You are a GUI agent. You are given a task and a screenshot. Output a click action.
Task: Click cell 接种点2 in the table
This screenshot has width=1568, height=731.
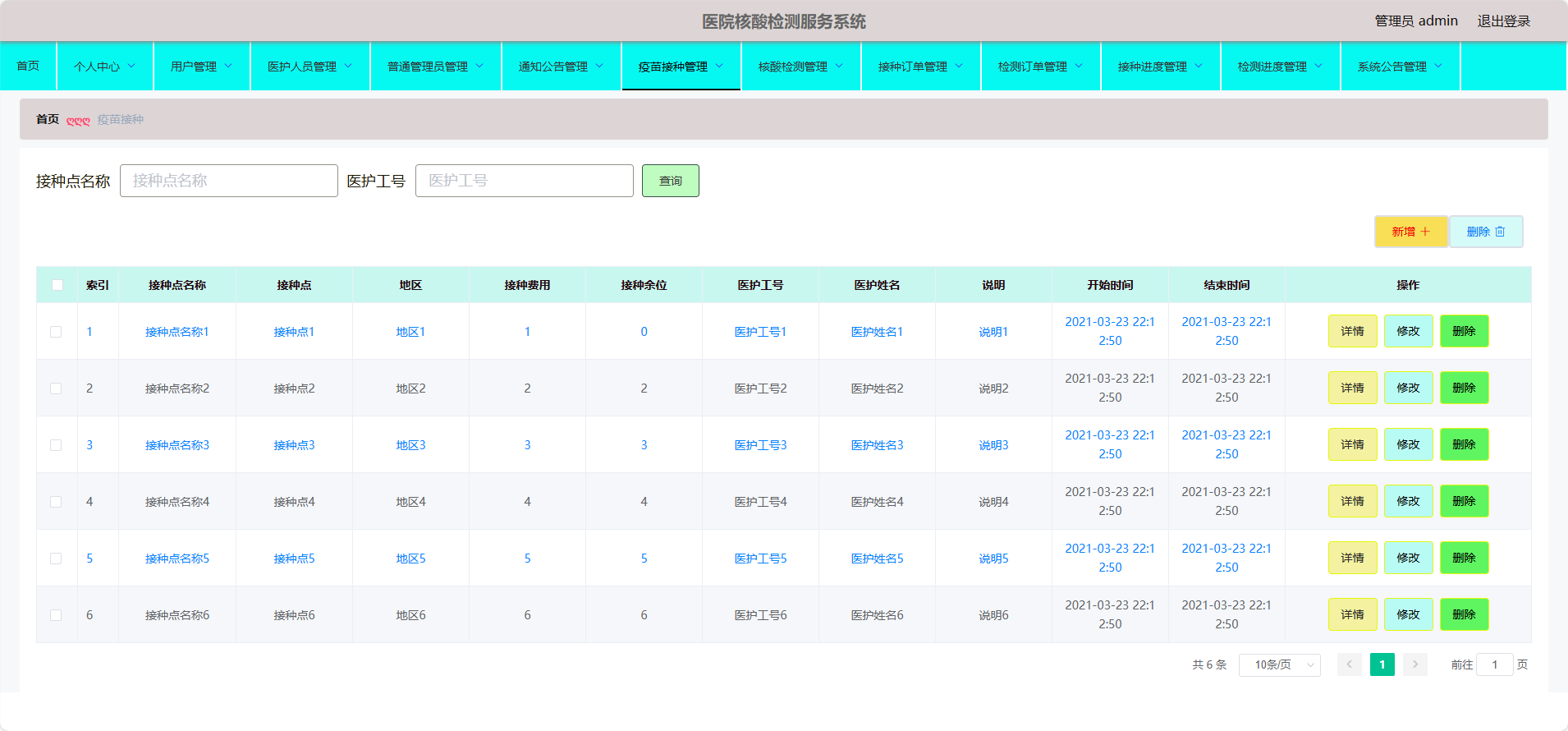click(x=294, y=388)
